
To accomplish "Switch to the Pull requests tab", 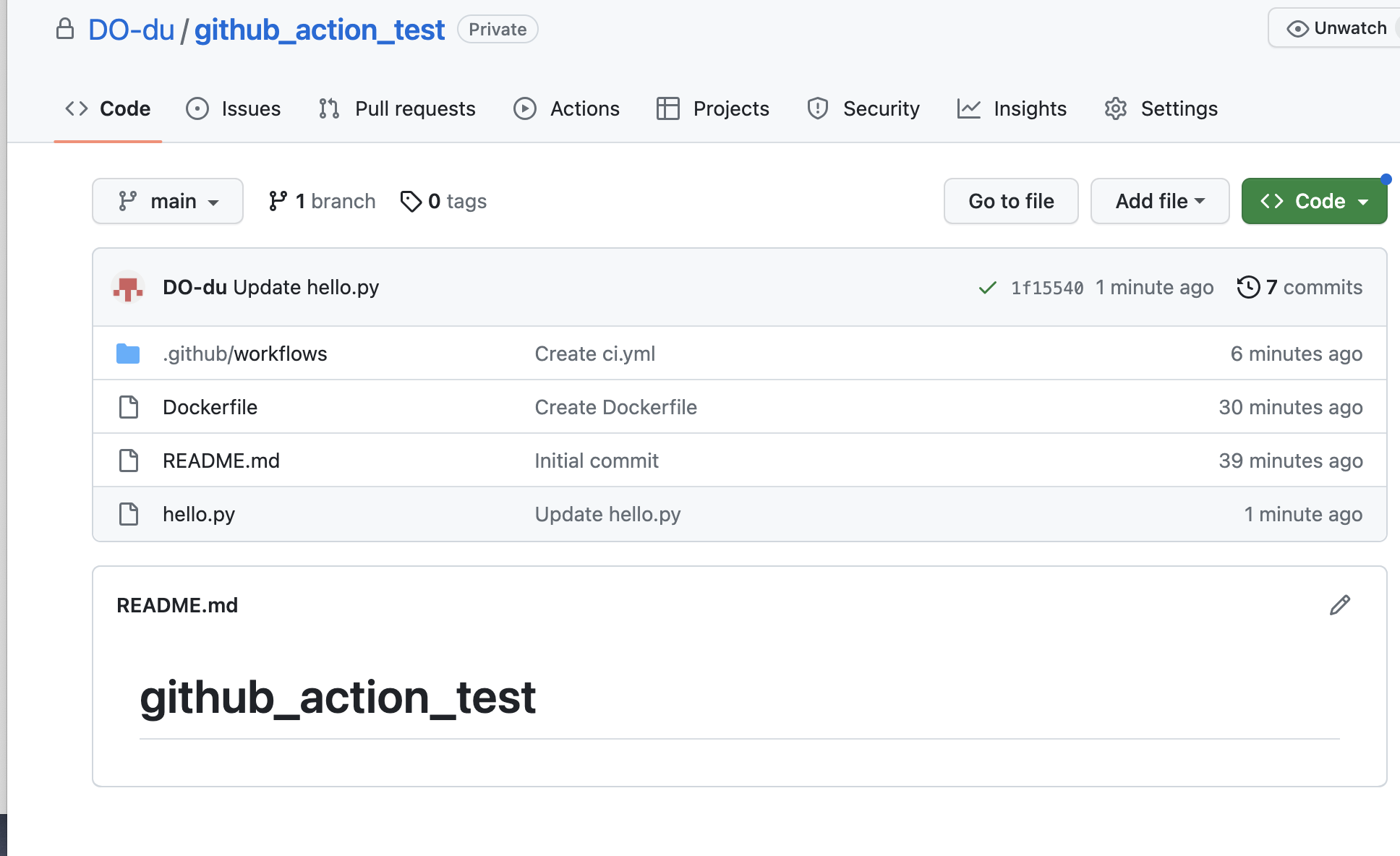I will (x=397, y=108).
